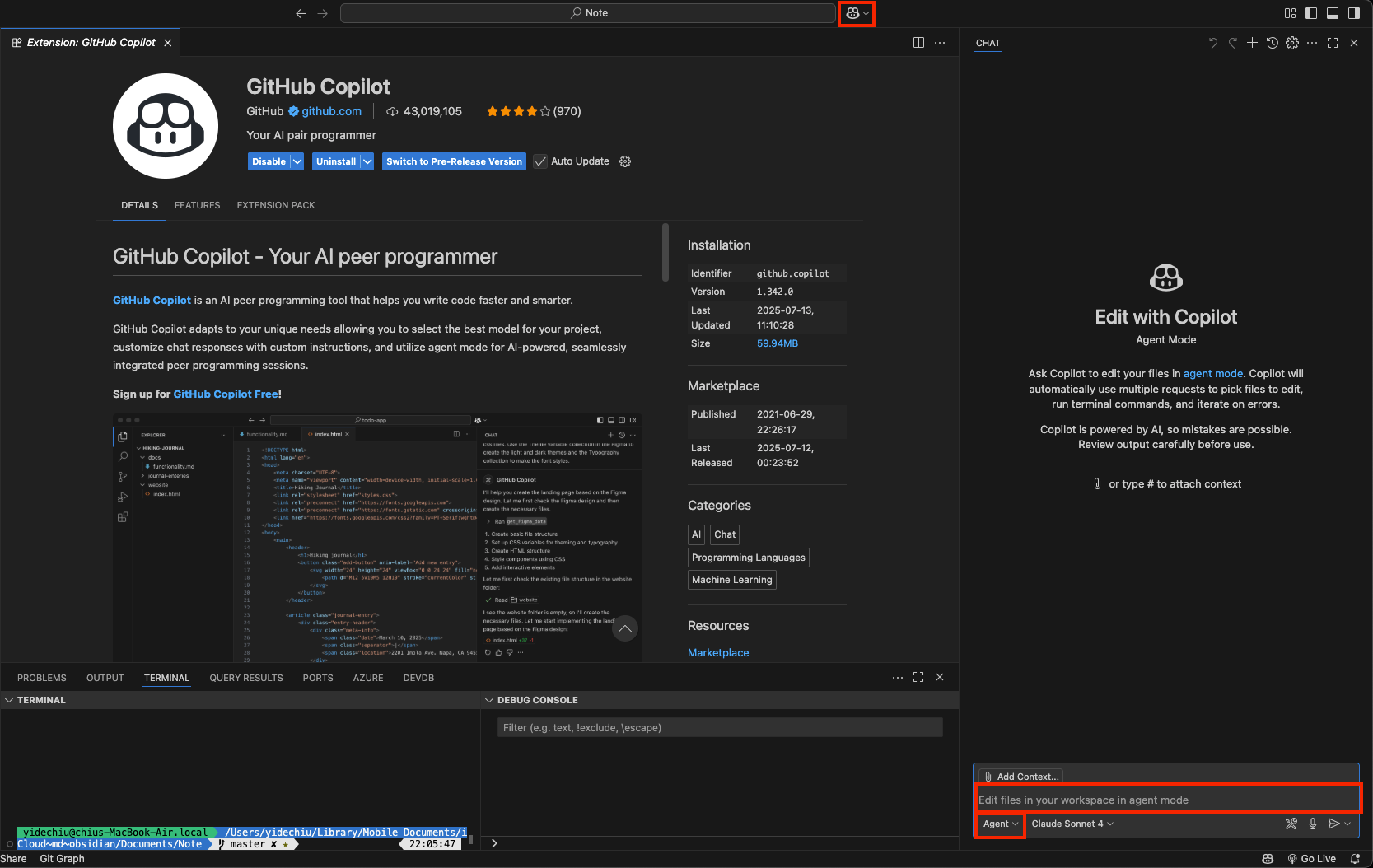This screenshot has width=1373, height=868.
Task: Start a new chat with the plus icon
Action: pyautogui.click(x=1252, y=43)
